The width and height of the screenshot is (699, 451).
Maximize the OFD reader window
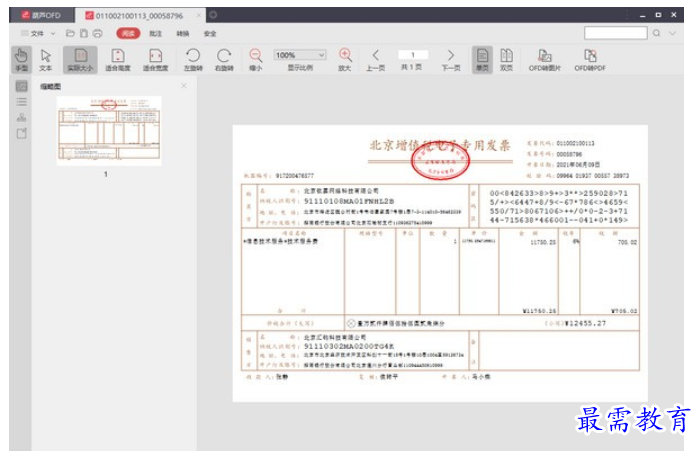pos(658,15)
